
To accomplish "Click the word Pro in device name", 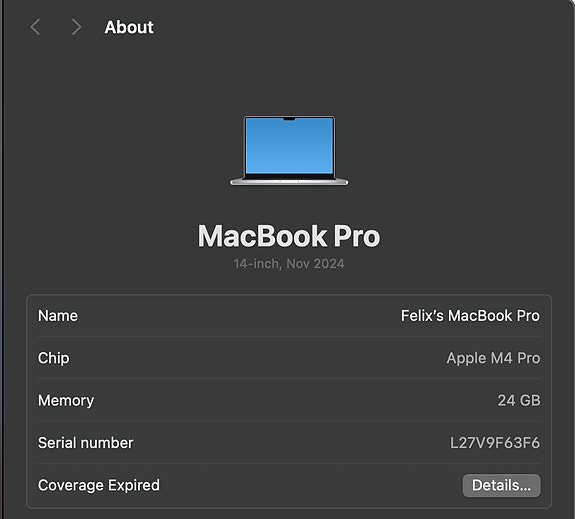I will pos(528,316).
